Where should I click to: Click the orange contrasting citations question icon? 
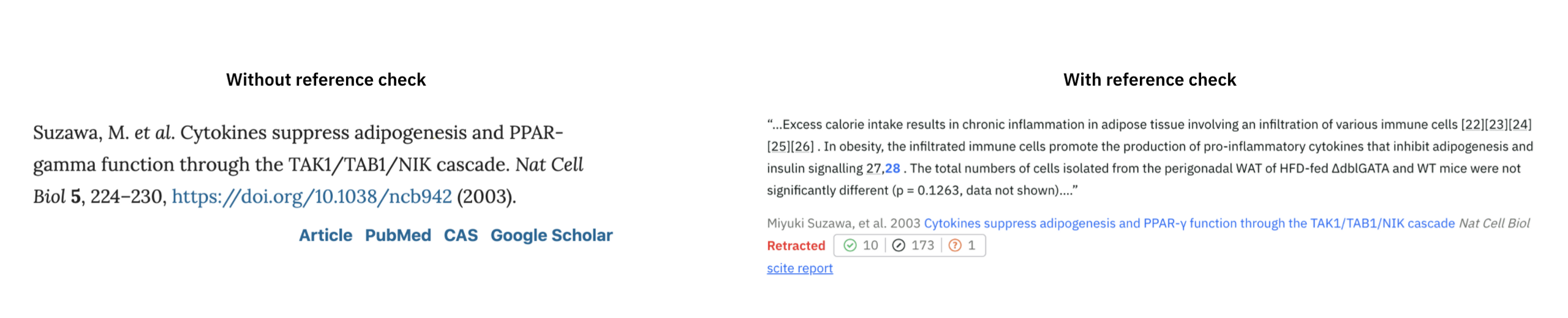(x=954, y=246)
